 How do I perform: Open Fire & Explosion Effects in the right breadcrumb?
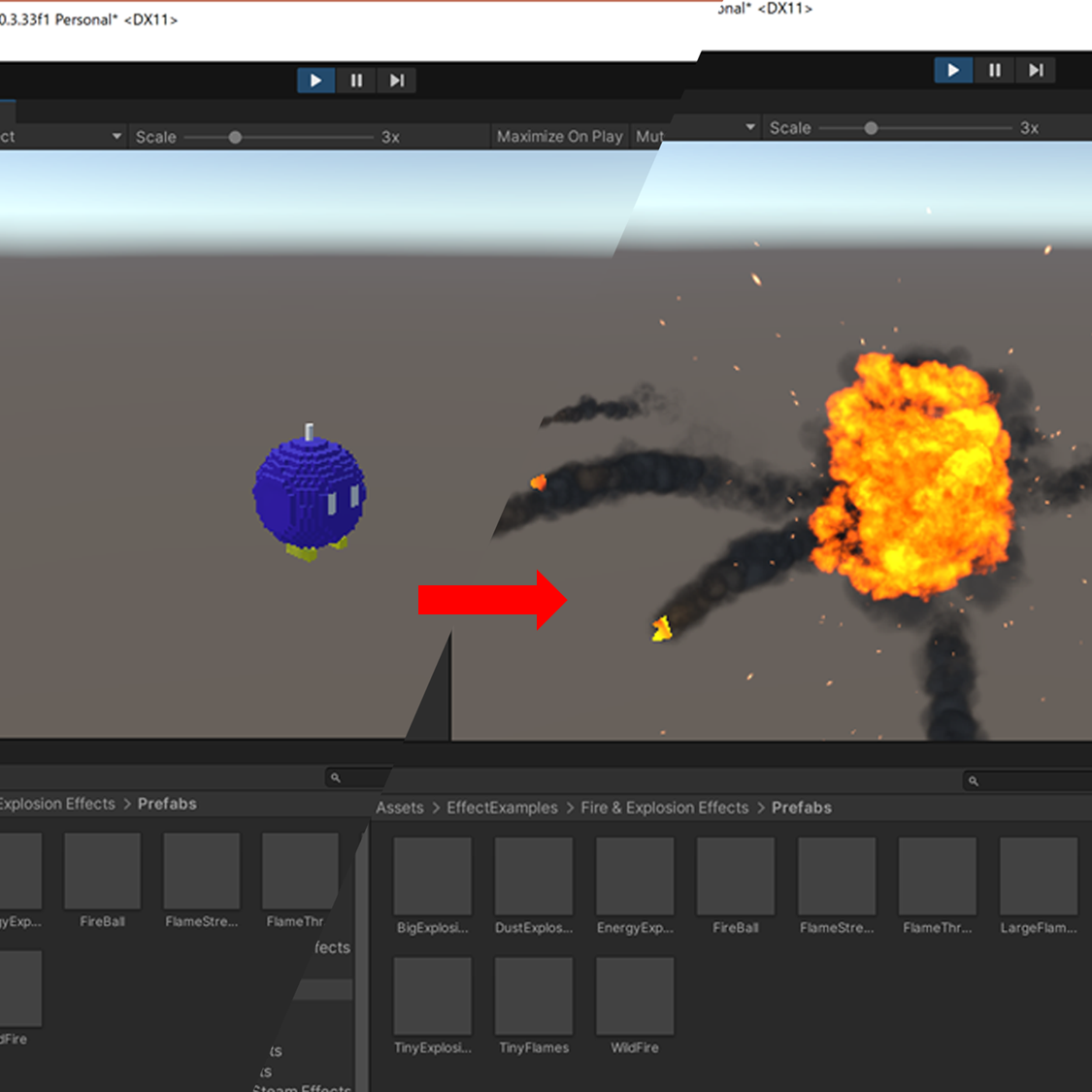[664, 808]
